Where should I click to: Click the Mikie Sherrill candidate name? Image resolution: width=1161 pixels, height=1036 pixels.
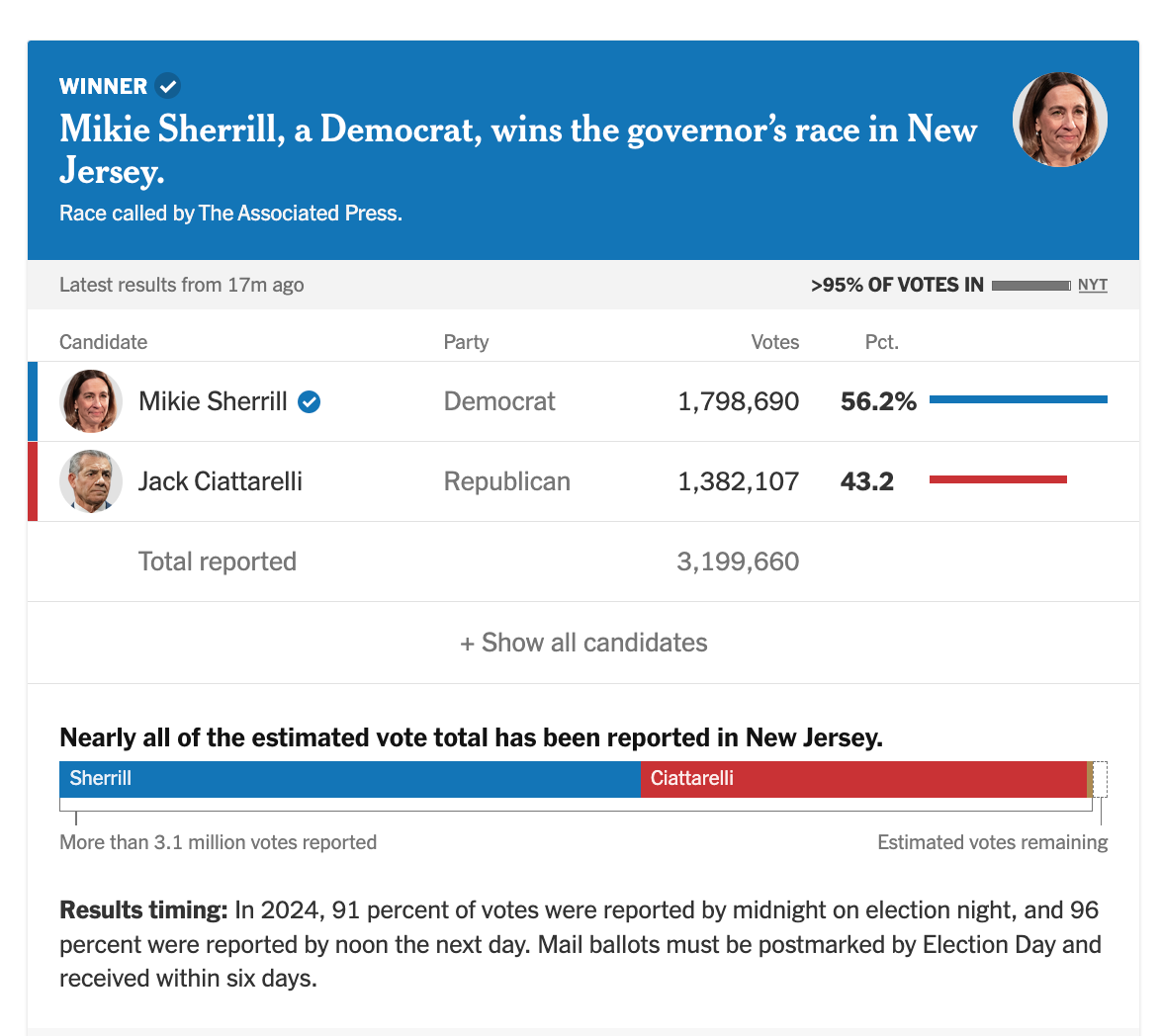(x=213, y=401)
